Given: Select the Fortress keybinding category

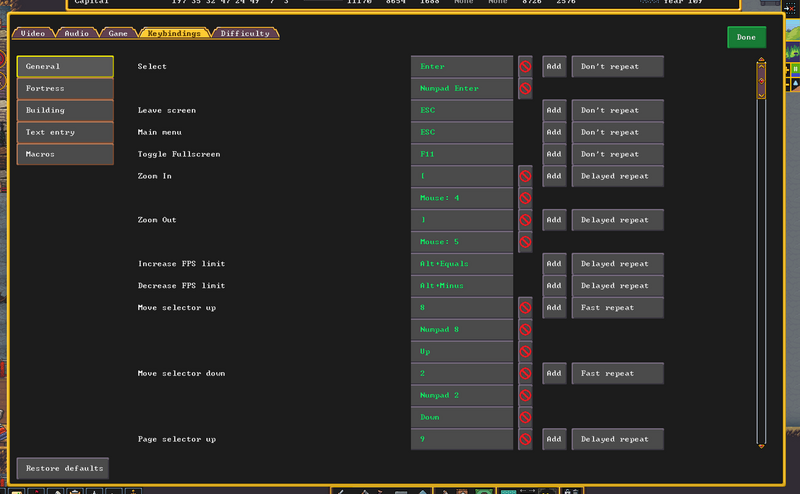Looking at the screenshot, I should coord(65,88).
